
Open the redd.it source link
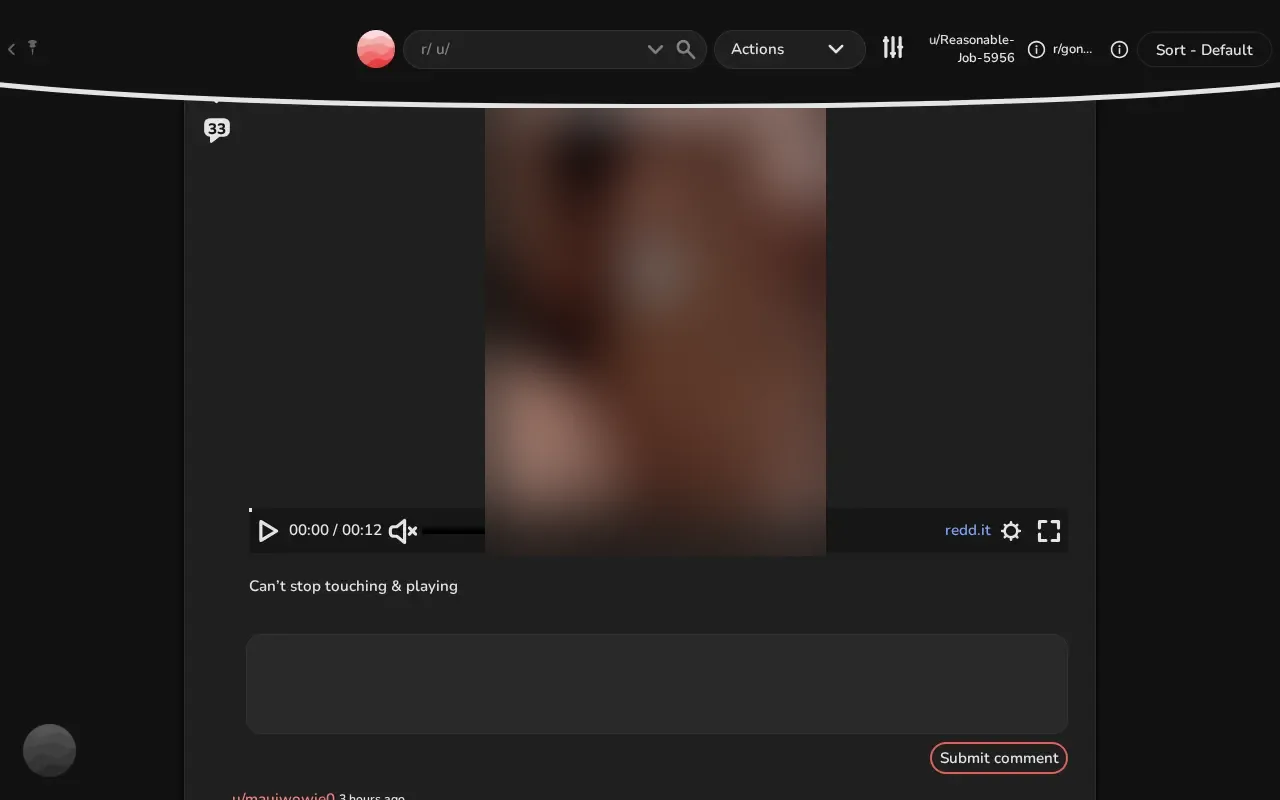tap(967, 530)
